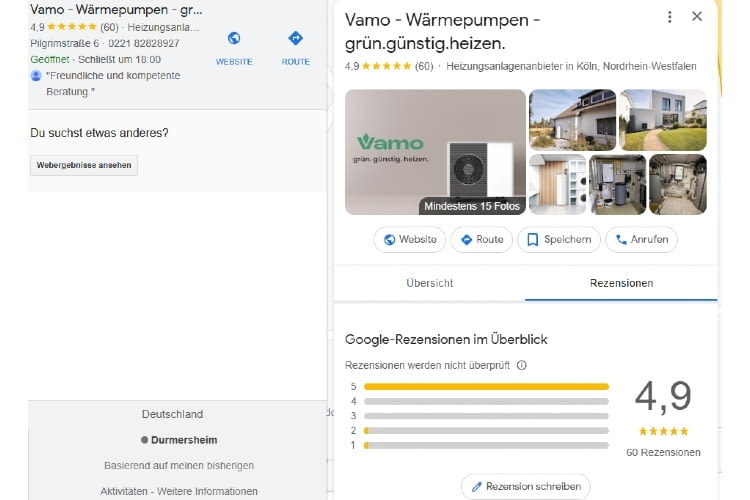The width and height of the screenshot is (750, 500).
Task: Open the photo of the modern white house with lawn
Action: pos(663,120)
